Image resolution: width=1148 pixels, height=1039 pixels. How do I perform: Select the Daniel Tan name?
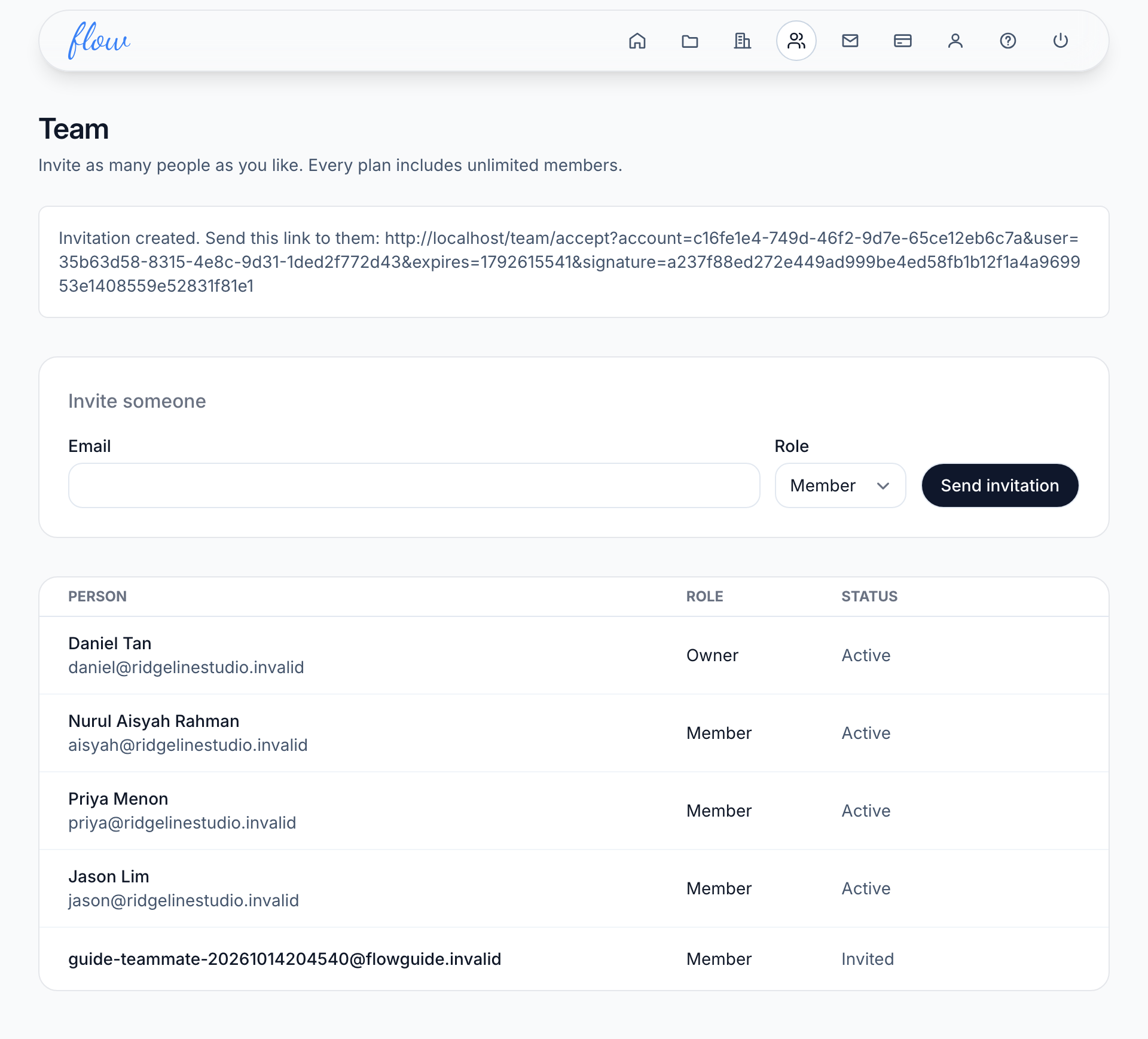click(x=110, y=643)
